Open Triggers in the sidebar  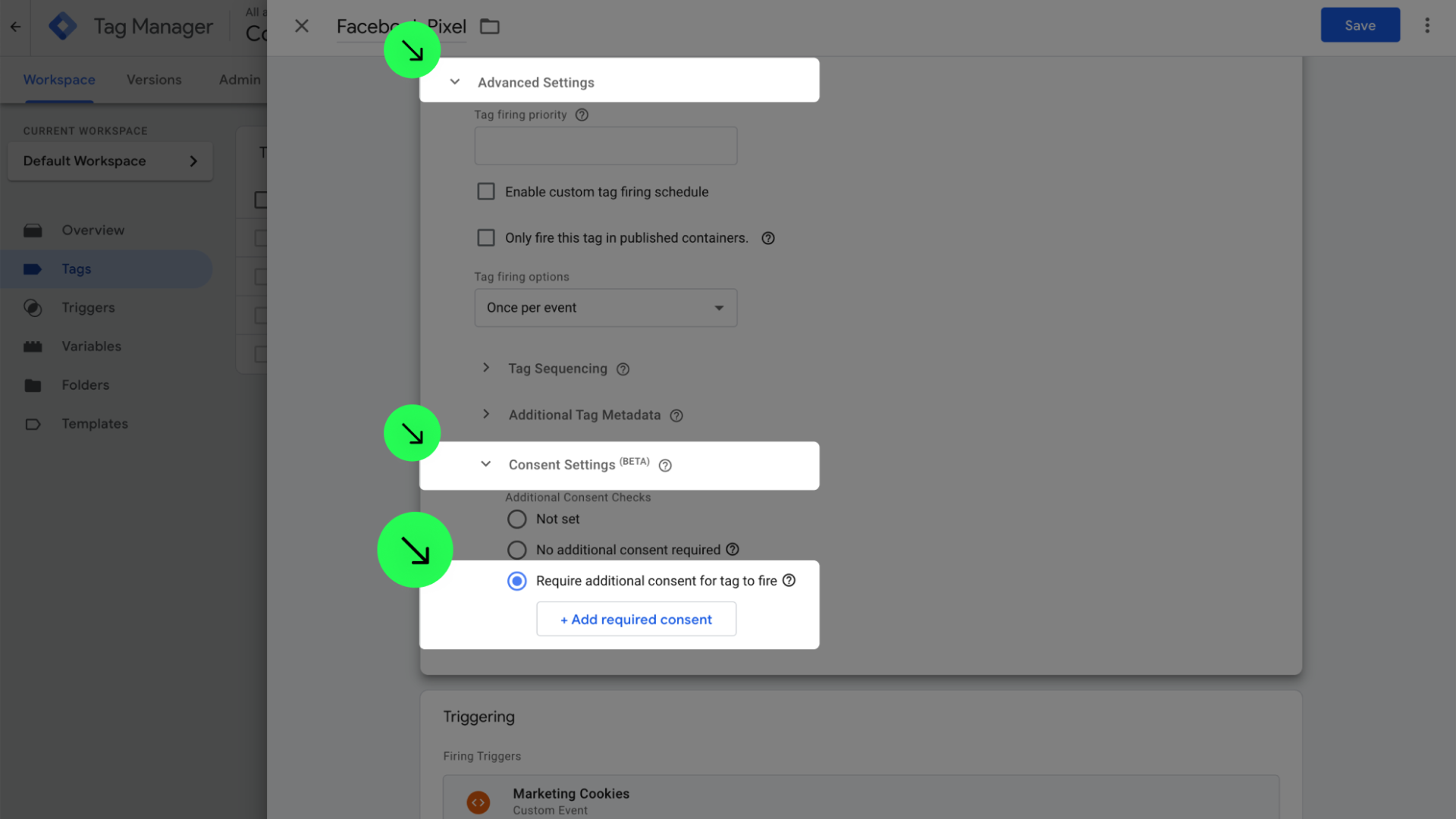pyautogui.click(x=88, y=308)
